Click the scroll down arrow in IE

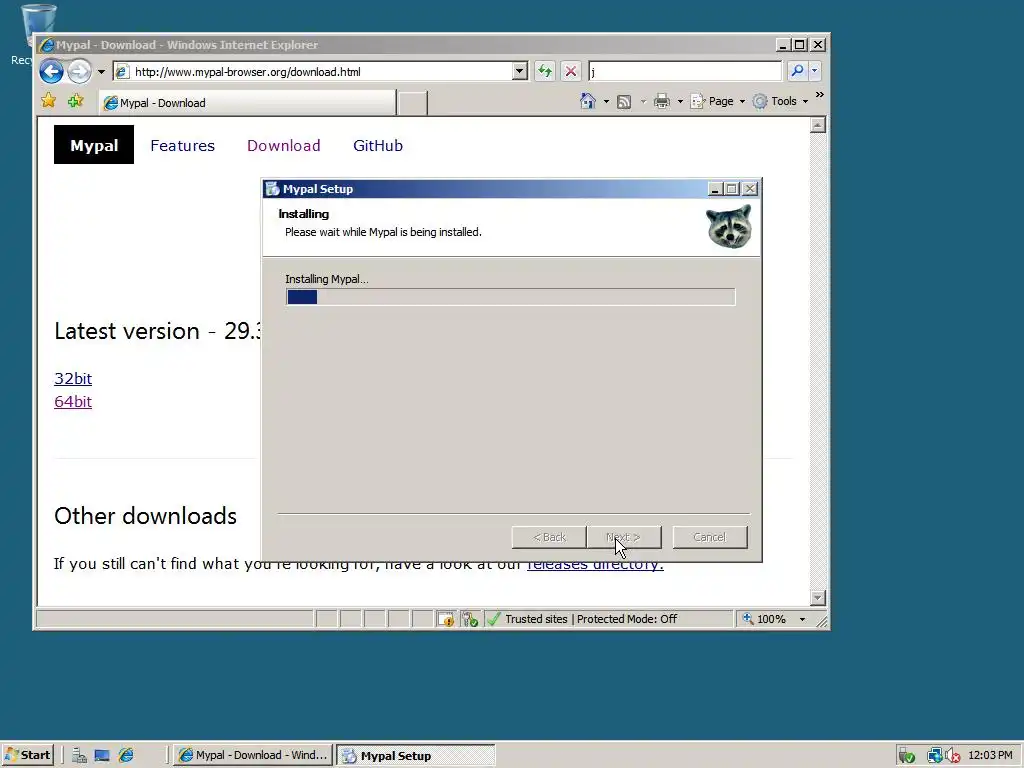point(818,598)
